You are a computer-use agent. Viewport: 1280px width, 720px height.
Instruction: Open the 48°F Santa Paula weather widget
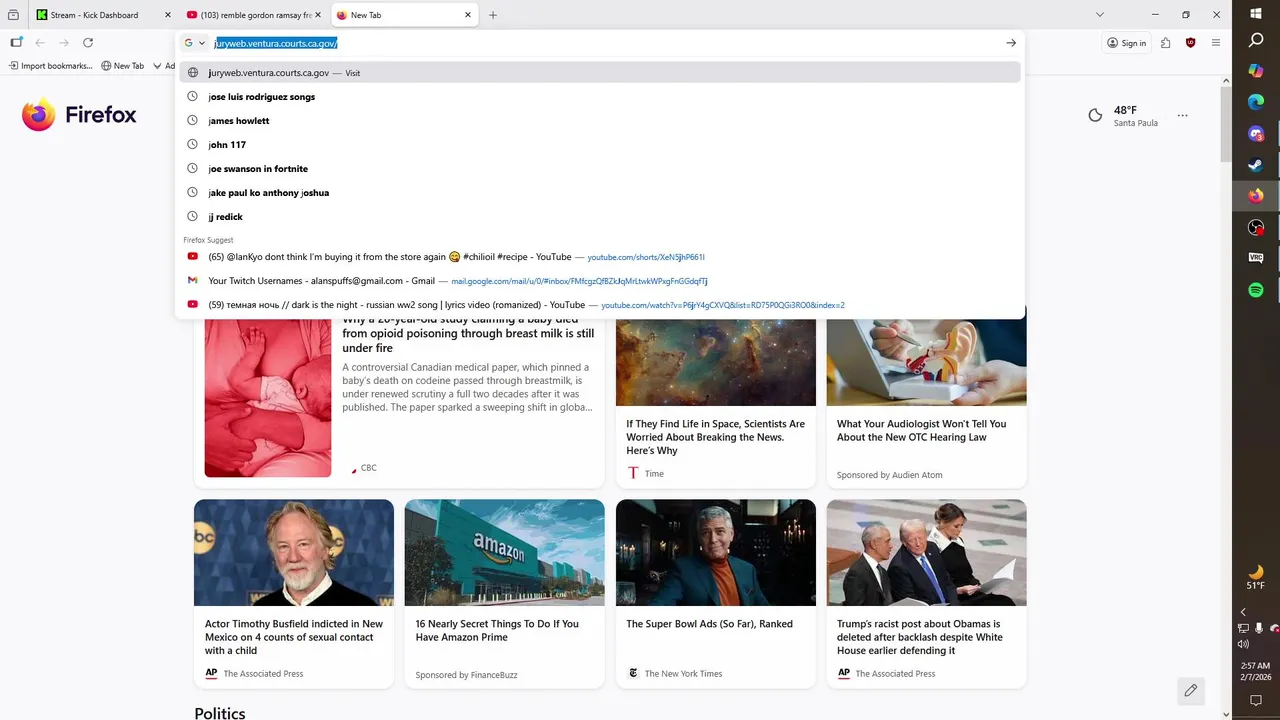[x=1124, y=116]
